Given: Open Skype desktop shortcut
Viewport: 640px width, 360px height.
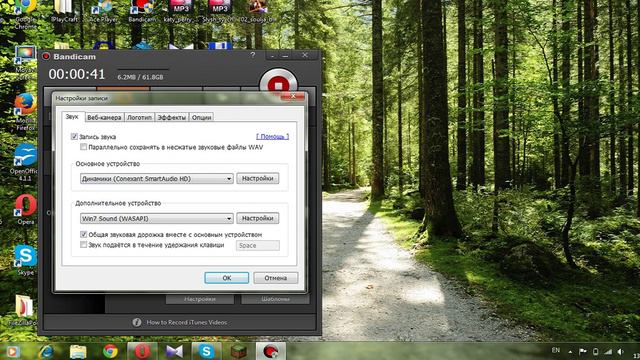Looking at the screenshot, I should (25, 260).
